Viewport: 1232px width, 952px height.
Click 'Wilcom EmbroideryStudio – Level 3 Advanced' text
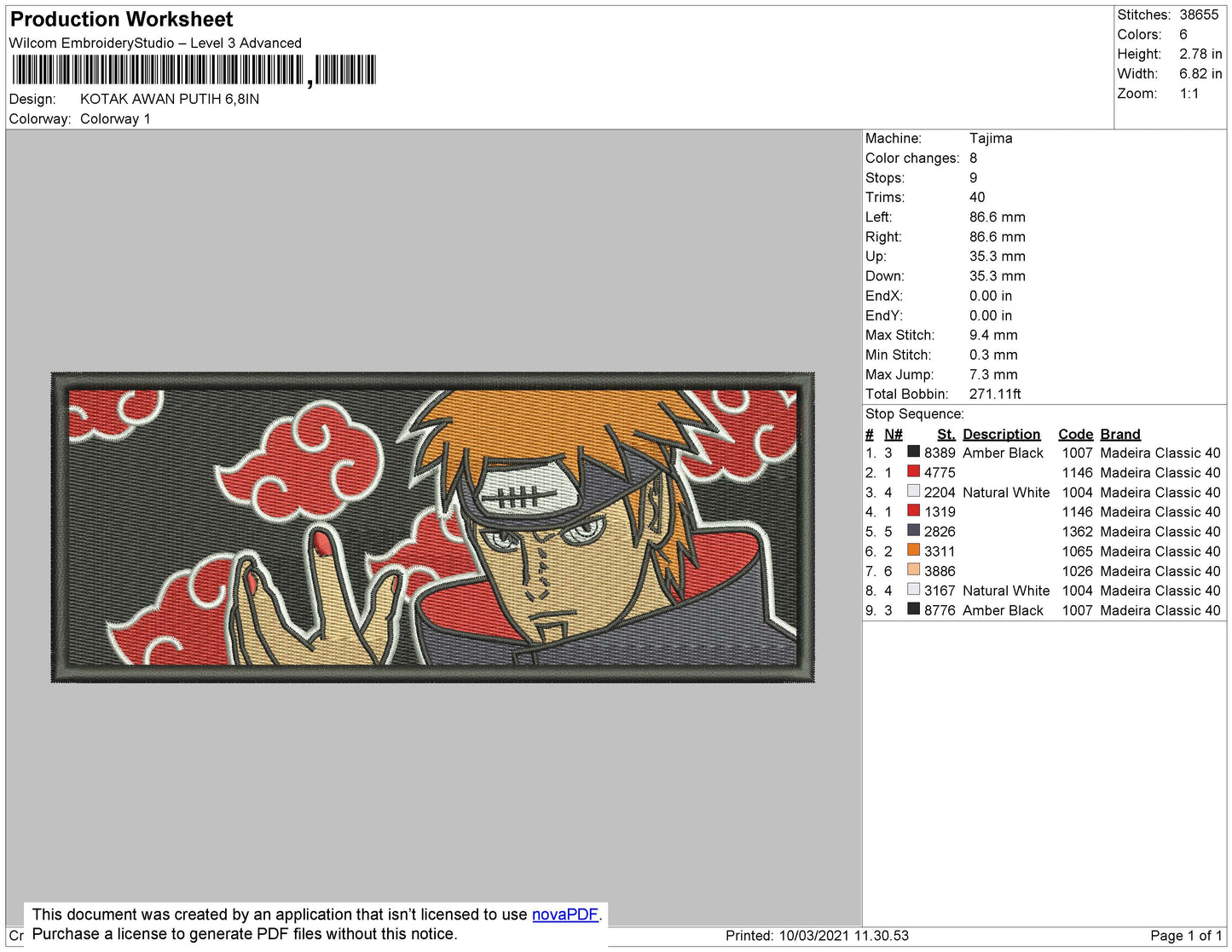155,43
